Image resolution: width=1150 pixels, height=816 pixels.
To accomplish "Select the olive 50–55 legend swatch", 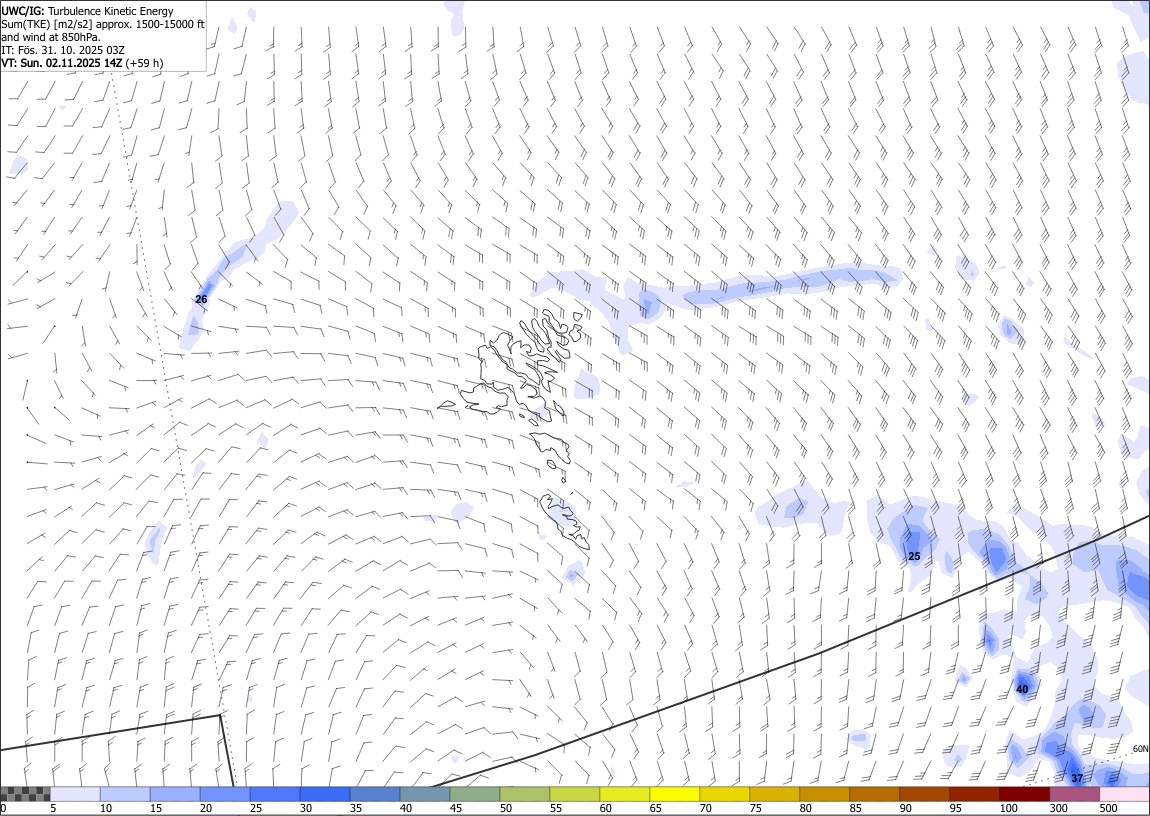I will pos(525,794).
